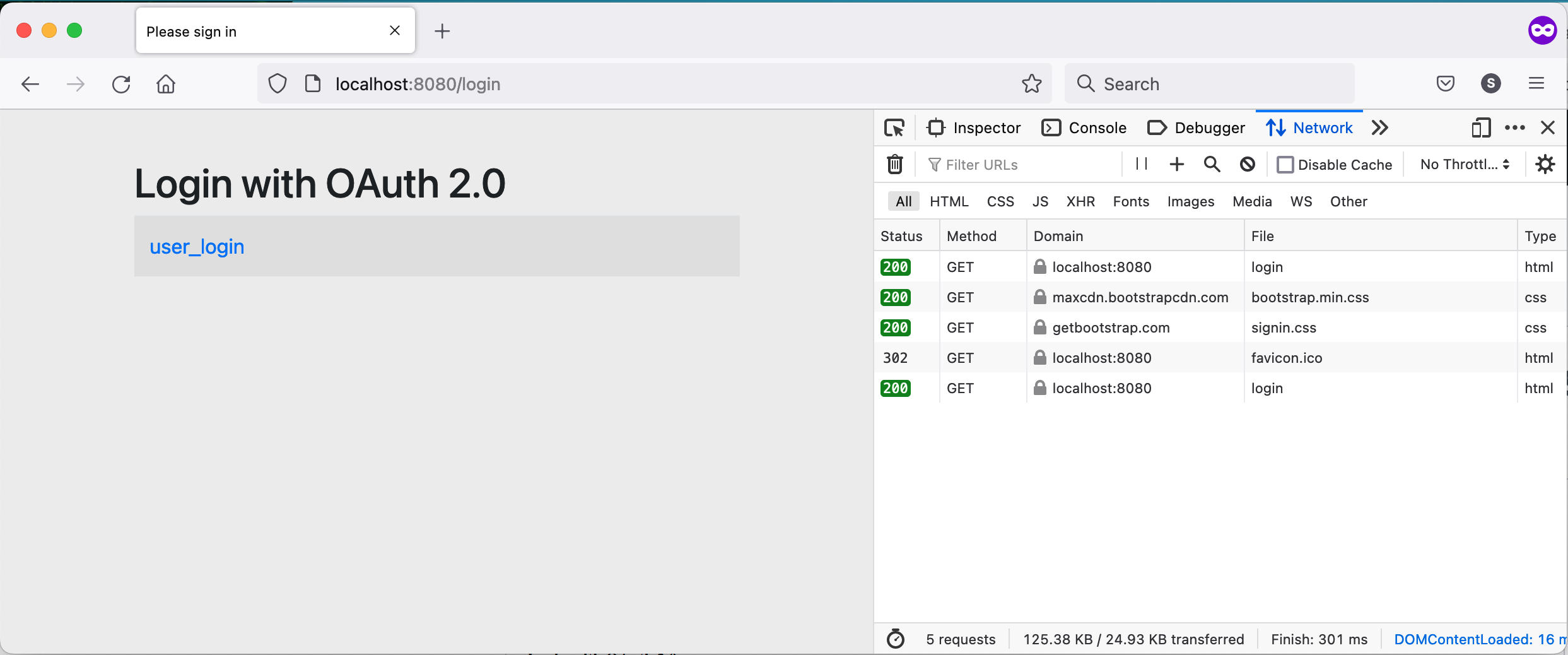Click the block URL icon in the Network toolbar
Image resolution: width=1568 pixels, height=655 pixels.
(x=1247, y=164)
